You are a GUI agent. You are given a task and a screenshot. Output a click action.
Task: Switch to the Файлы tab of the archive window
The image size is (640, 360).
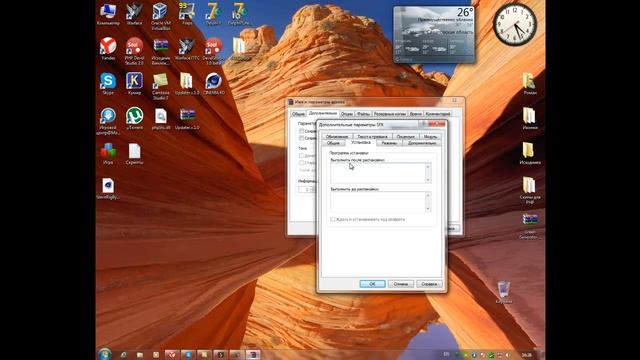(x=363, y=114)
